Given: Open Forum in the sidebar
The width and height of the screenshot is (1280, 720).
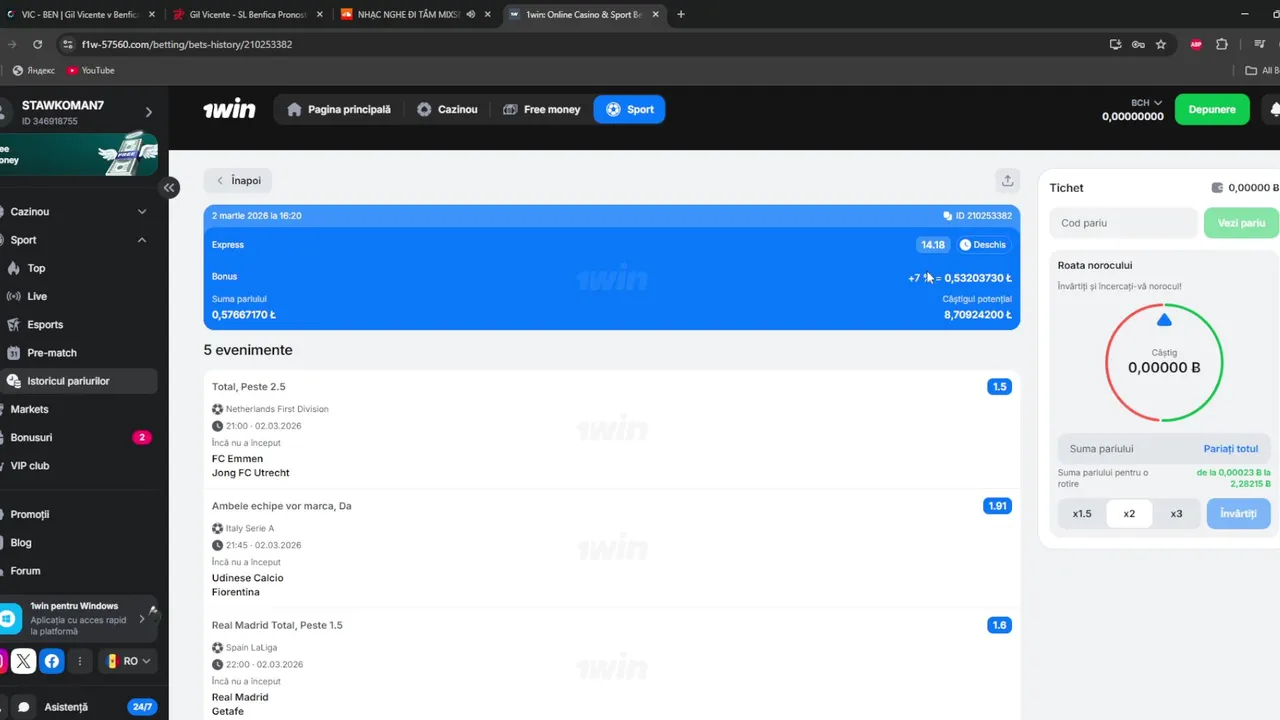Looking at the screenshot, I should point(79,571).
